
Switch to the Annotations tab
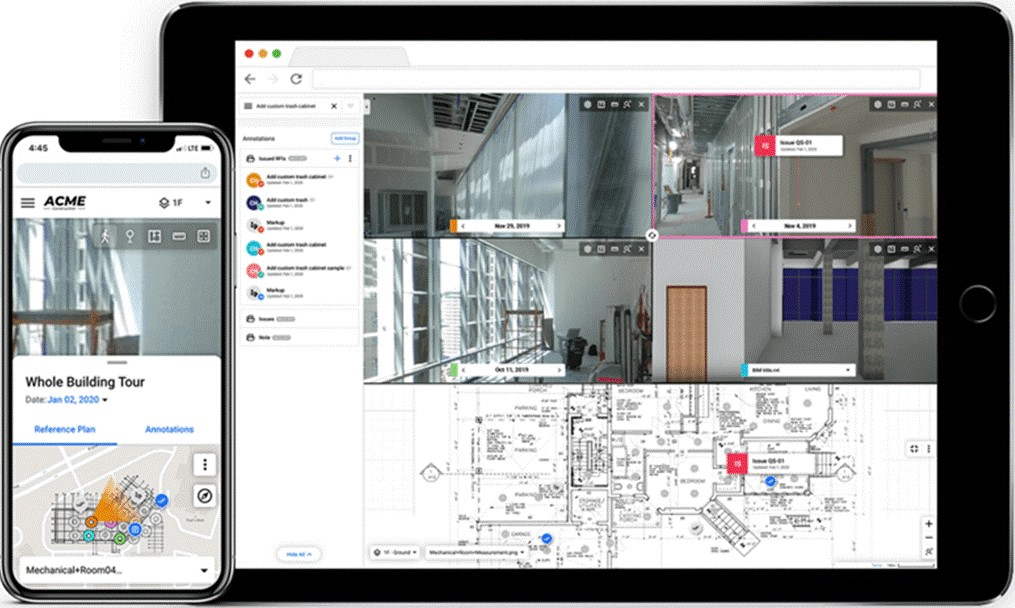click(x=169, y=429)
